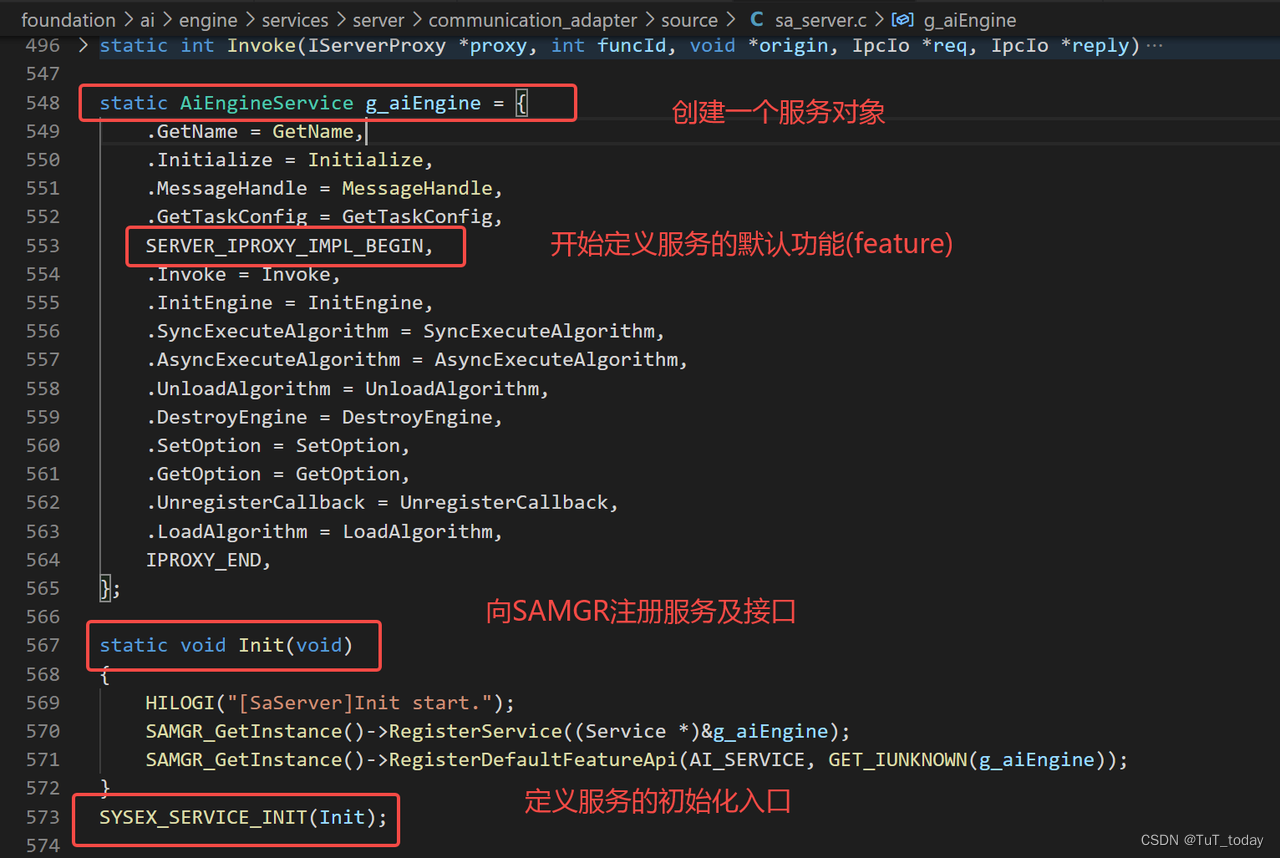Image resolution: width=1280 pixels, height=858 pixels.
Task: Open the server breadcrumb segment
Action: [378, 20]
